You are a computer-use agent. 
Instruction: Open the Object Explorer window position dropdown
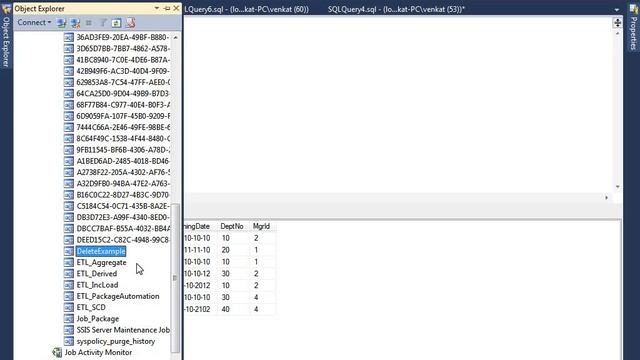(x=157, y=8)
